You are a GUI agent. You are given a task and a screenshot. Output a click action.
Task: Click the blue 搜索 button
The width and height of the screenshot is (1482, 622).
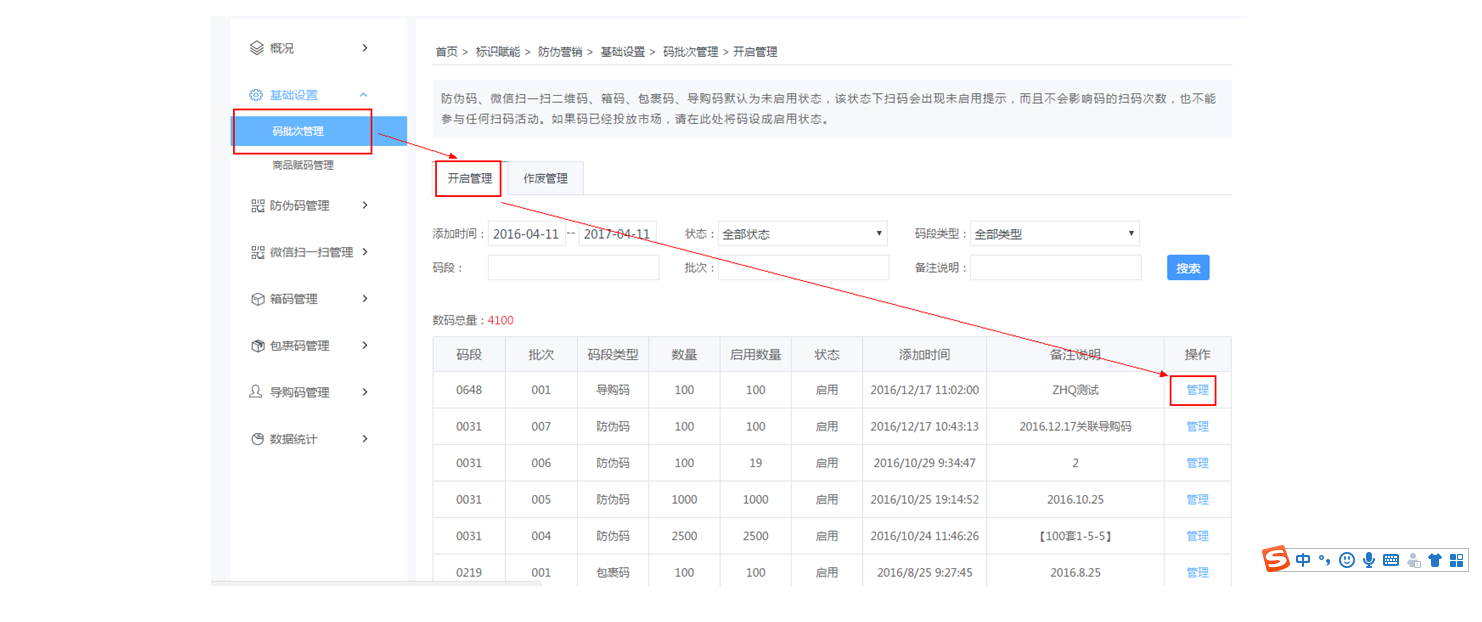point(1188,268)
